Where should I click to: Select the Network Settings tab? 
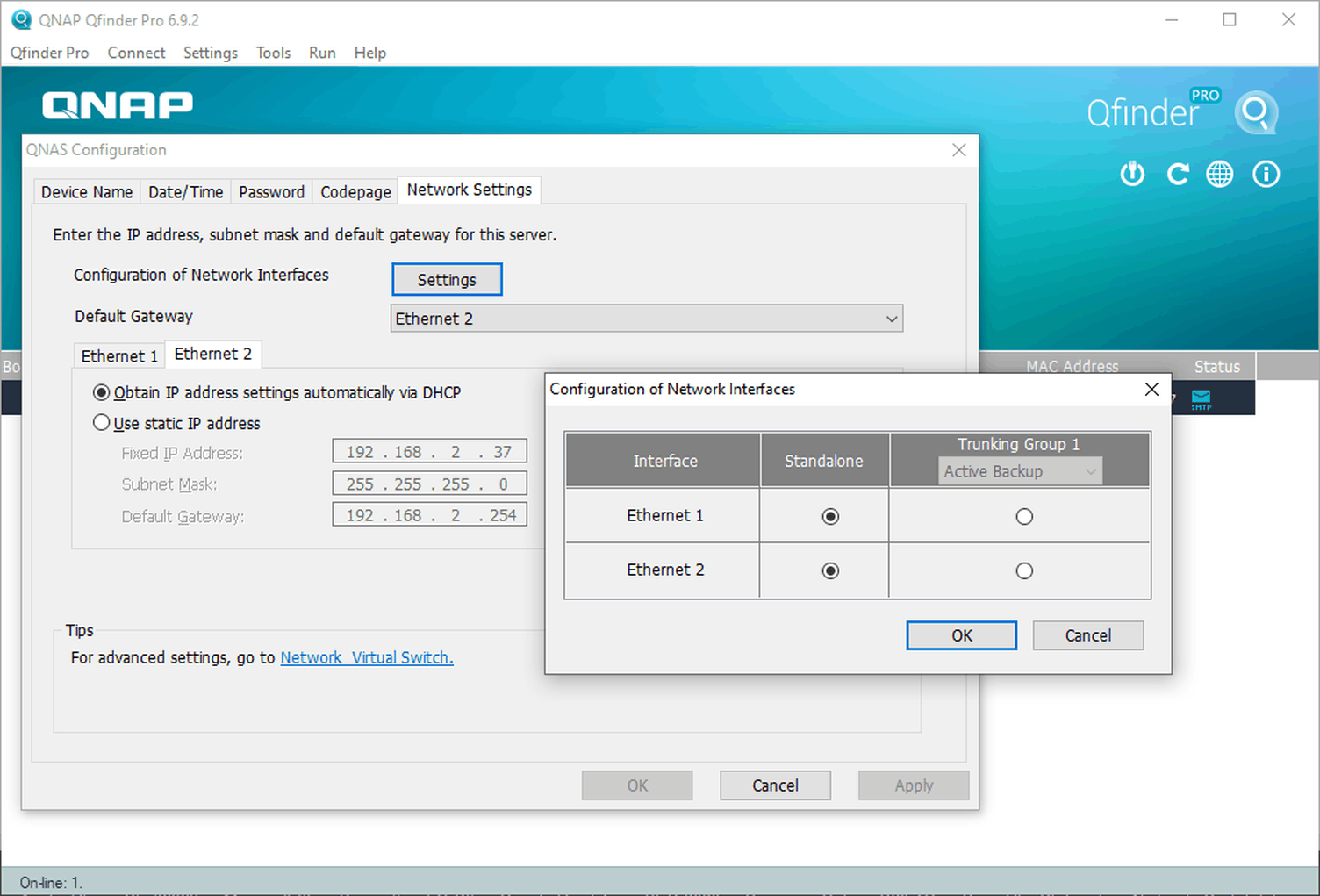470,190
